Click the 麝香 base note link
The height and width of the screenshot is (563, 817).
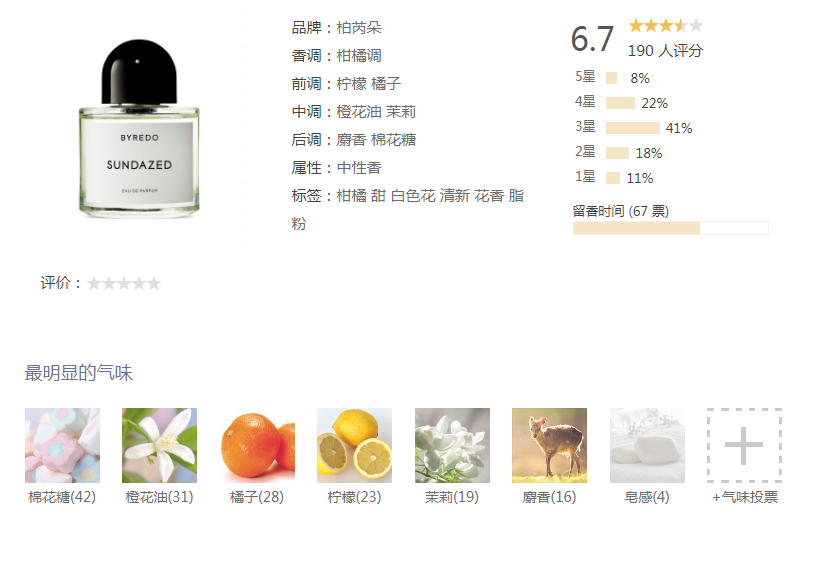[x=351, y=140]
